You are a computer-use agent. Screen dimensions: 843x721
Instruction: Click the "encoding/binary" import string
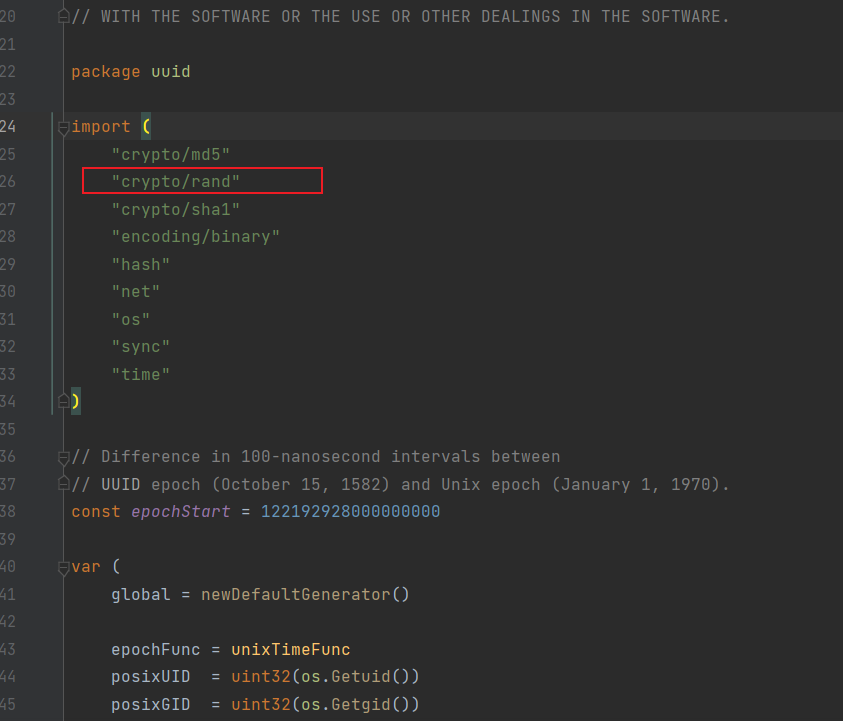(196, 237)
